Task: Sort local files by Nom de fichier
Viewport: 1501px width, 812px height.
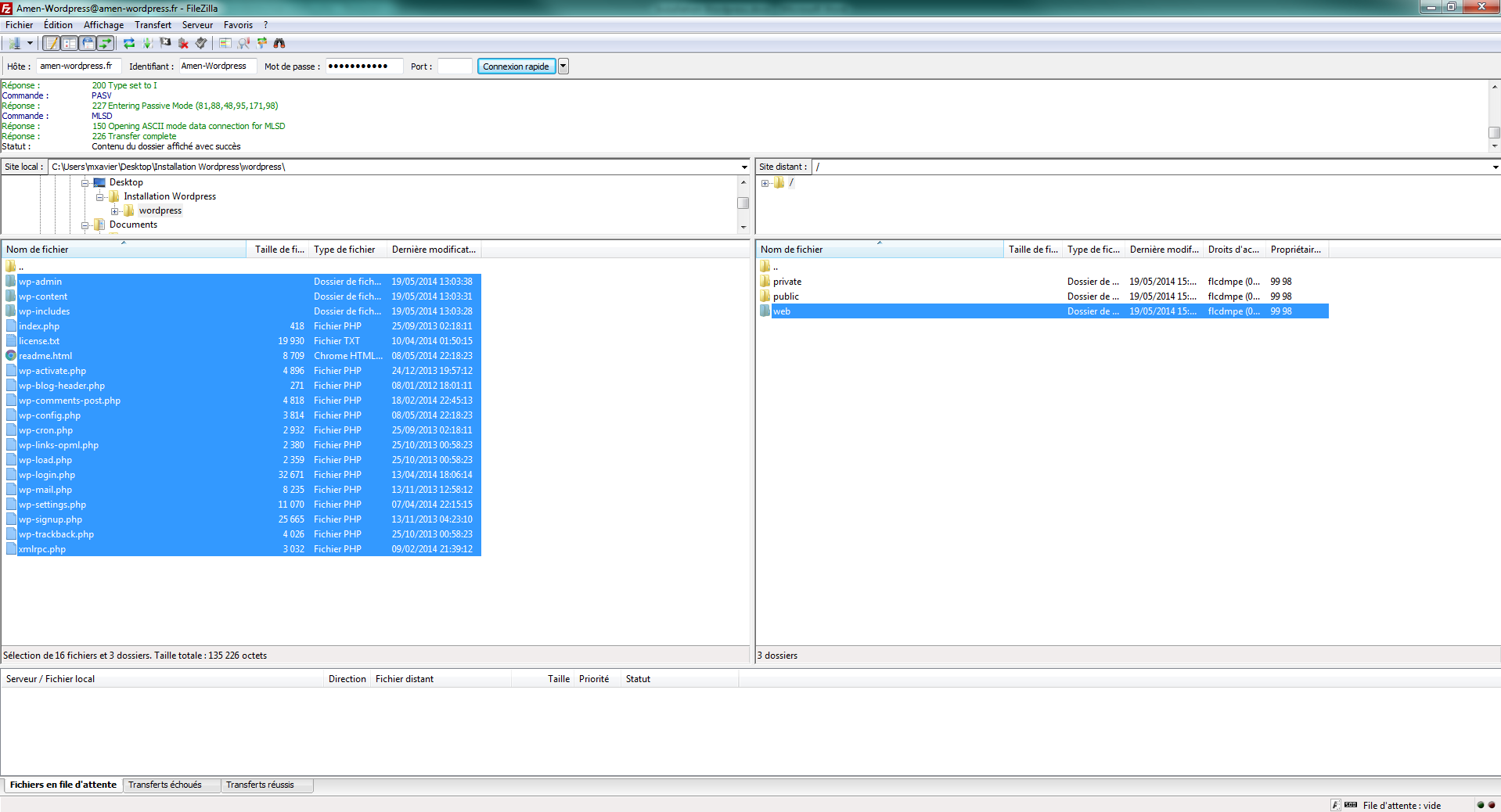Action: point(124,250)
